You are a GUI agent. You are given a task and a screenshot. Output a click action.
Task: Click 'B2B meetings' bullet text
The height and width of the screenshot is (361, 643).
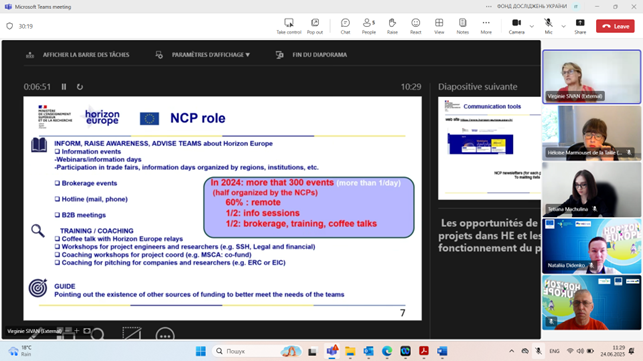pos(84,215)
